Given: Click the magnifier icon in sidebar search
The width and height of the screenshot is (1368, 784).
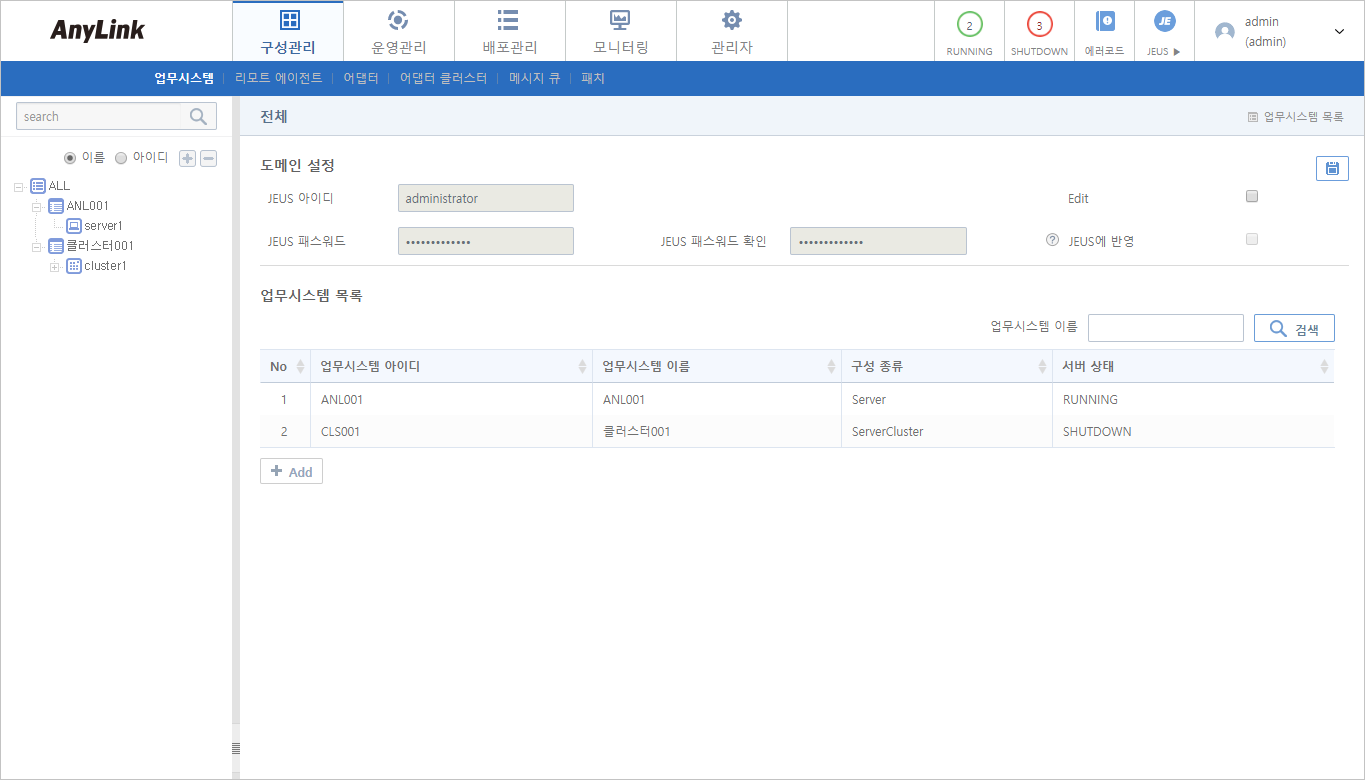Looking at the screenshot, I should tap(198, 117).
